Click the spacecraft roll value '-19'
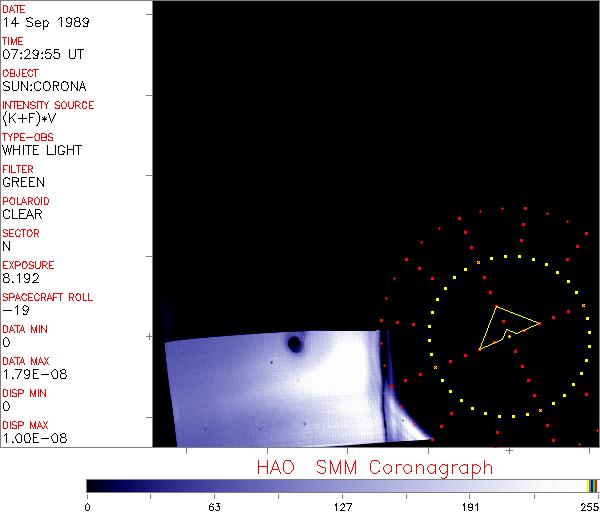This screenshot has height=512, width=600. pyautogui.click(x=13, y=311)
